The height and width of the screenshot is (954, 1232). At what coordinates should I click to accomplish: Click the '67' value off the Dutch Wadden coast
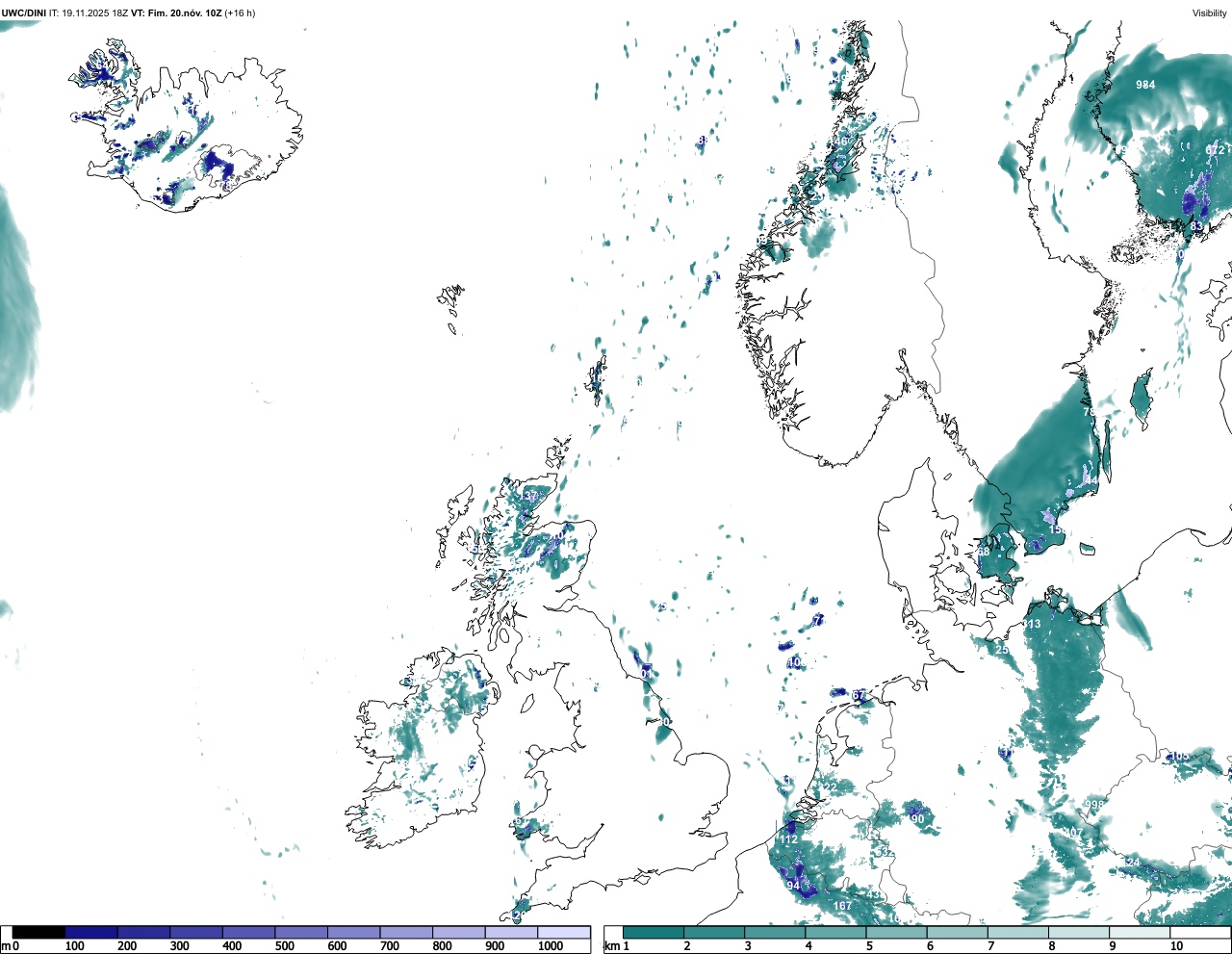click(859, 696)
